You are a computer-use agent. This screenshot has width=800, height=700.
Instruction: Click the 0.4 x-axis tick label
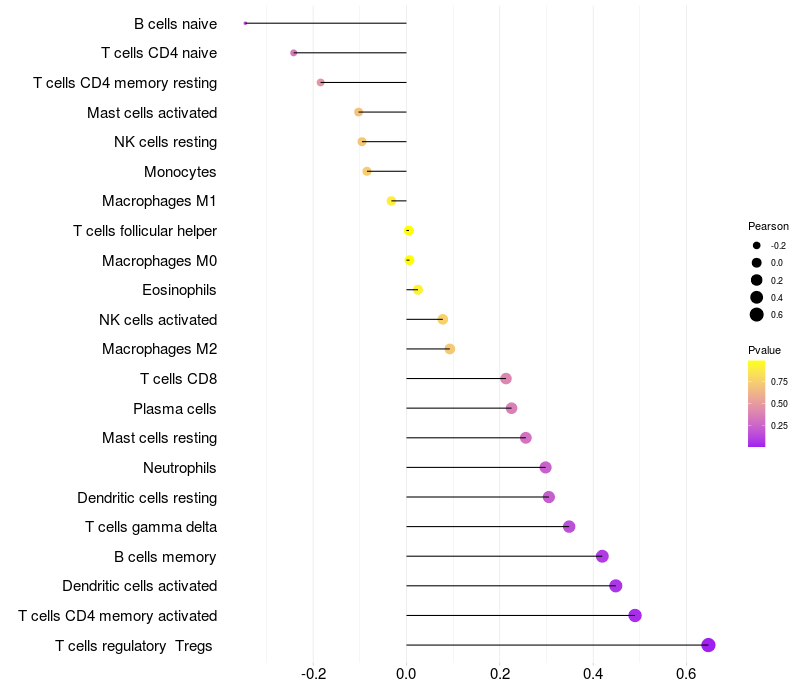593,674
